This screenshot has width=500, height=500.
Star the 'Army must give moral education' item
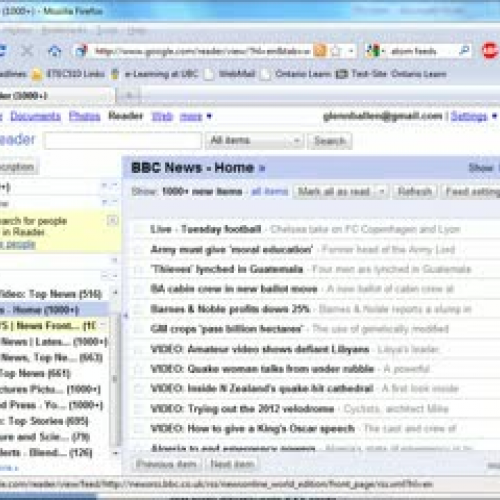[x=138, y=249]
